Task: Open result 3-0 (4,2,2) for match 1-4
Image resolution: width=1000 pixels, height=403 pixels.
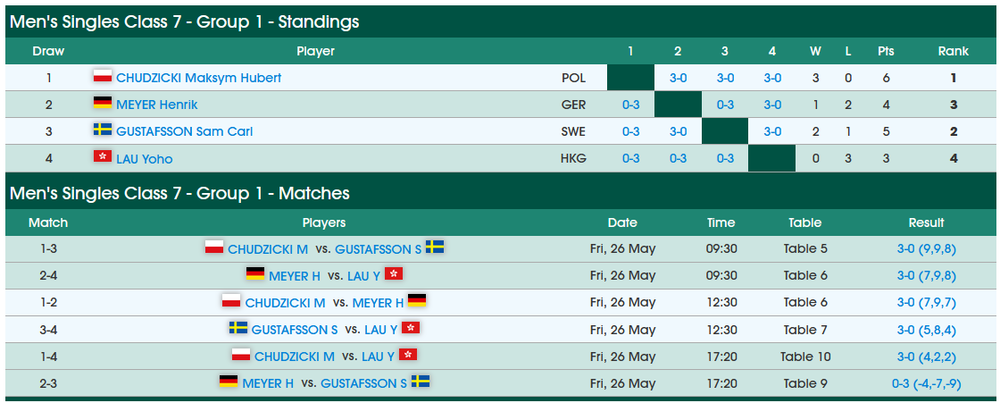Action: coord(926,356)
